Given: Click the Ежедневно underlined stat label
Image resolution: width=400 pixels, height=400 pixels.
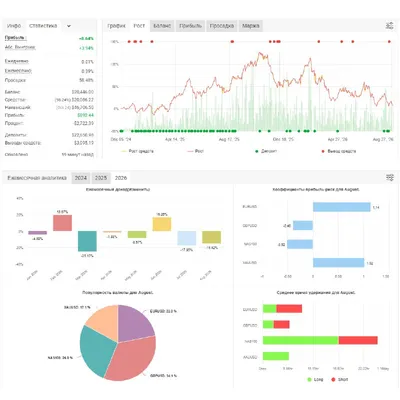Looking at the screenshot, I should click(x=17, y=61).
